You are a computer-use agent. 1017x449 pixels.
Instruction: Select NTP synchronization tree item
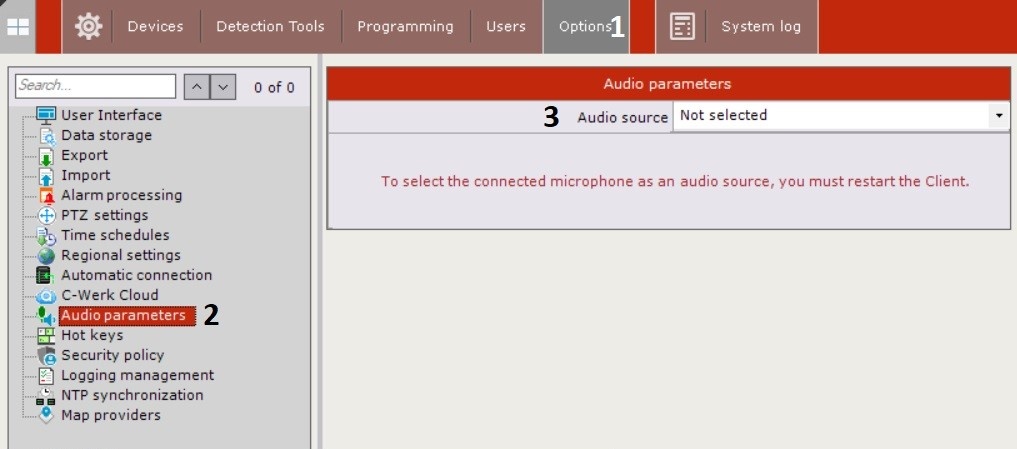click(x=132, y=395)
